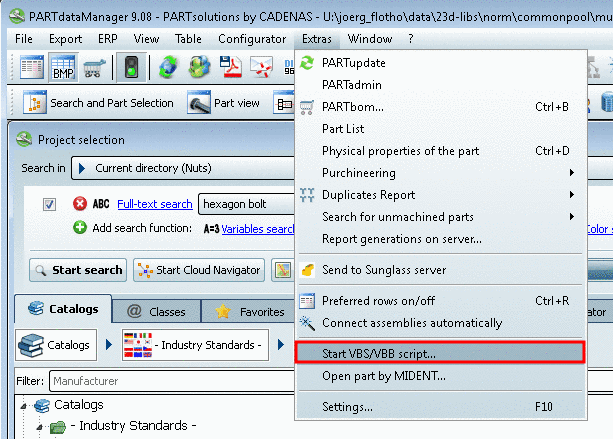Image resolution: width=613 pixels, height=439 pixels.
Task: Expand the Duplicates Report submenu
Action: pos(572,195)
